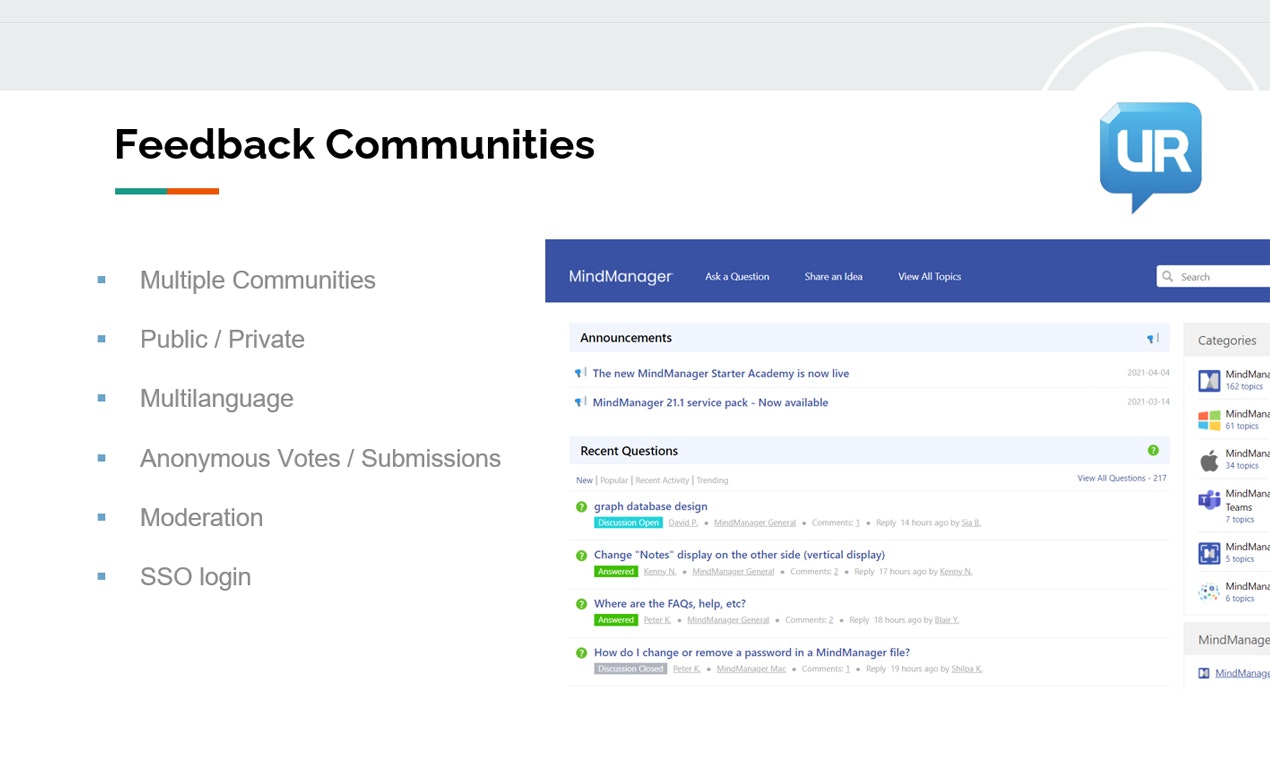This screenshot has height=760, width=1270.
Task: Click the Categories sidebar heading
Action: pos(1227,340)
